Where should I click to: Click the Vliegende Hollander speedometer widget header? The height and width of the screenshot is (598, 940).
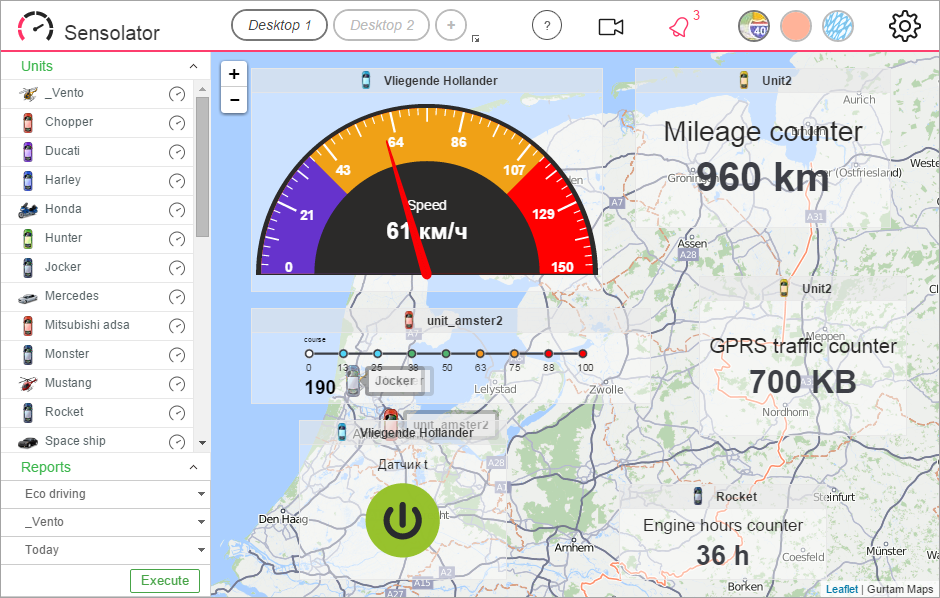427,80
